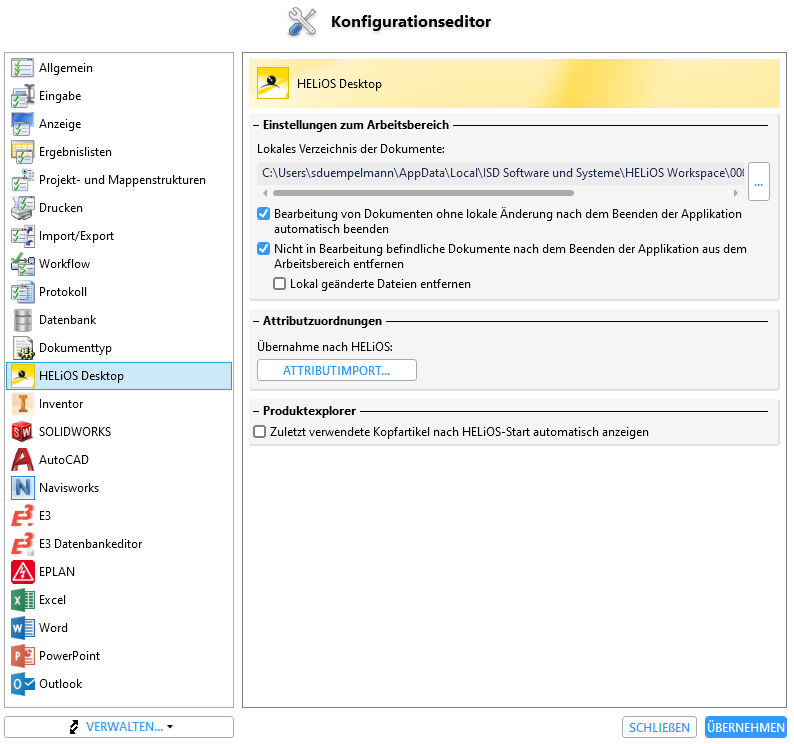Select the Eingabe entry label
794x744 pixels.
pos(60,96)
